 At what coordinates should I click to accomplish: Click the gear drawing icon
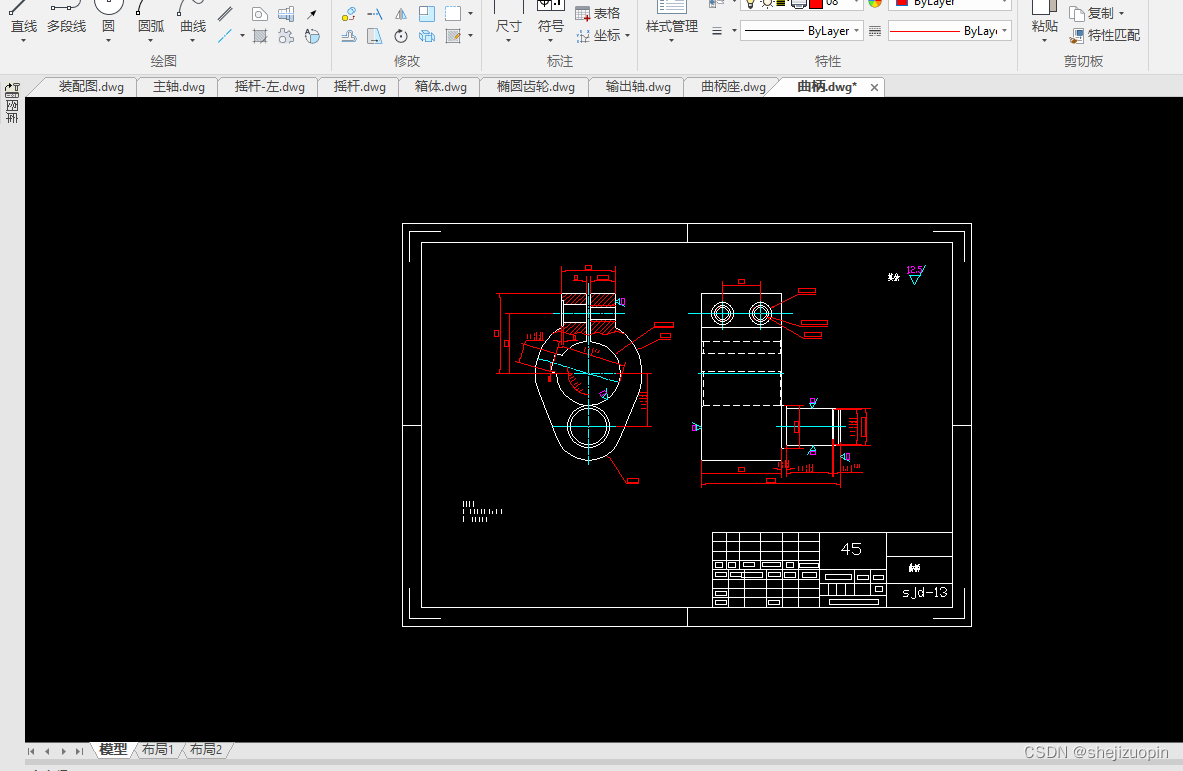[x=286, y=35]
